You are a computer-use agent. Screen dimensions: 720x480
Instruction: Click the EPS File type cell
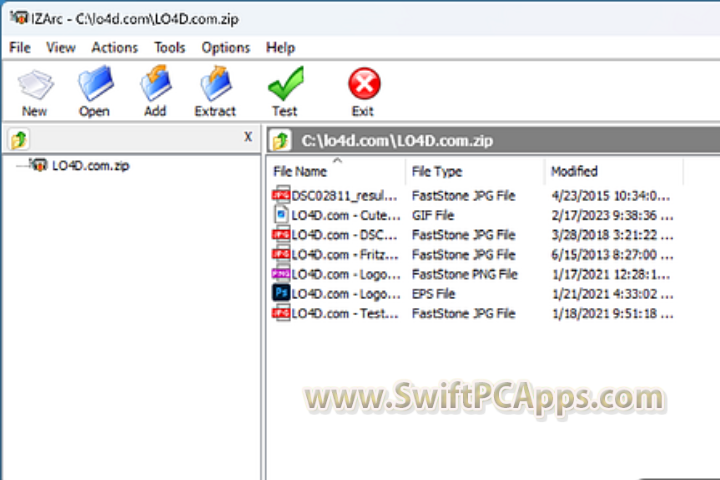(433, 294)
